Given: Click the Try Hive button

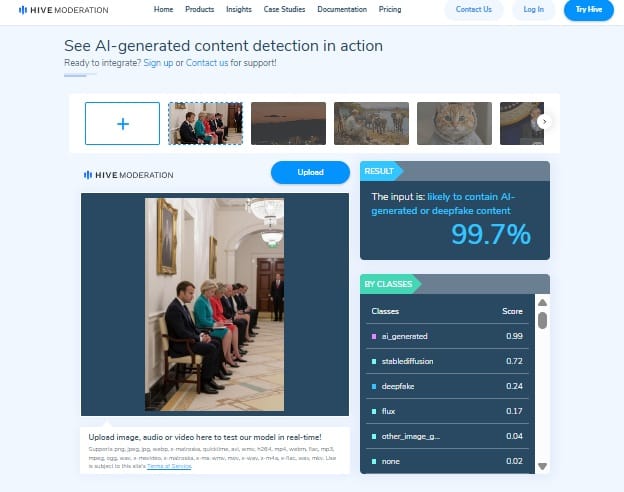Looking at the screenshot, I should coord(589,10).
